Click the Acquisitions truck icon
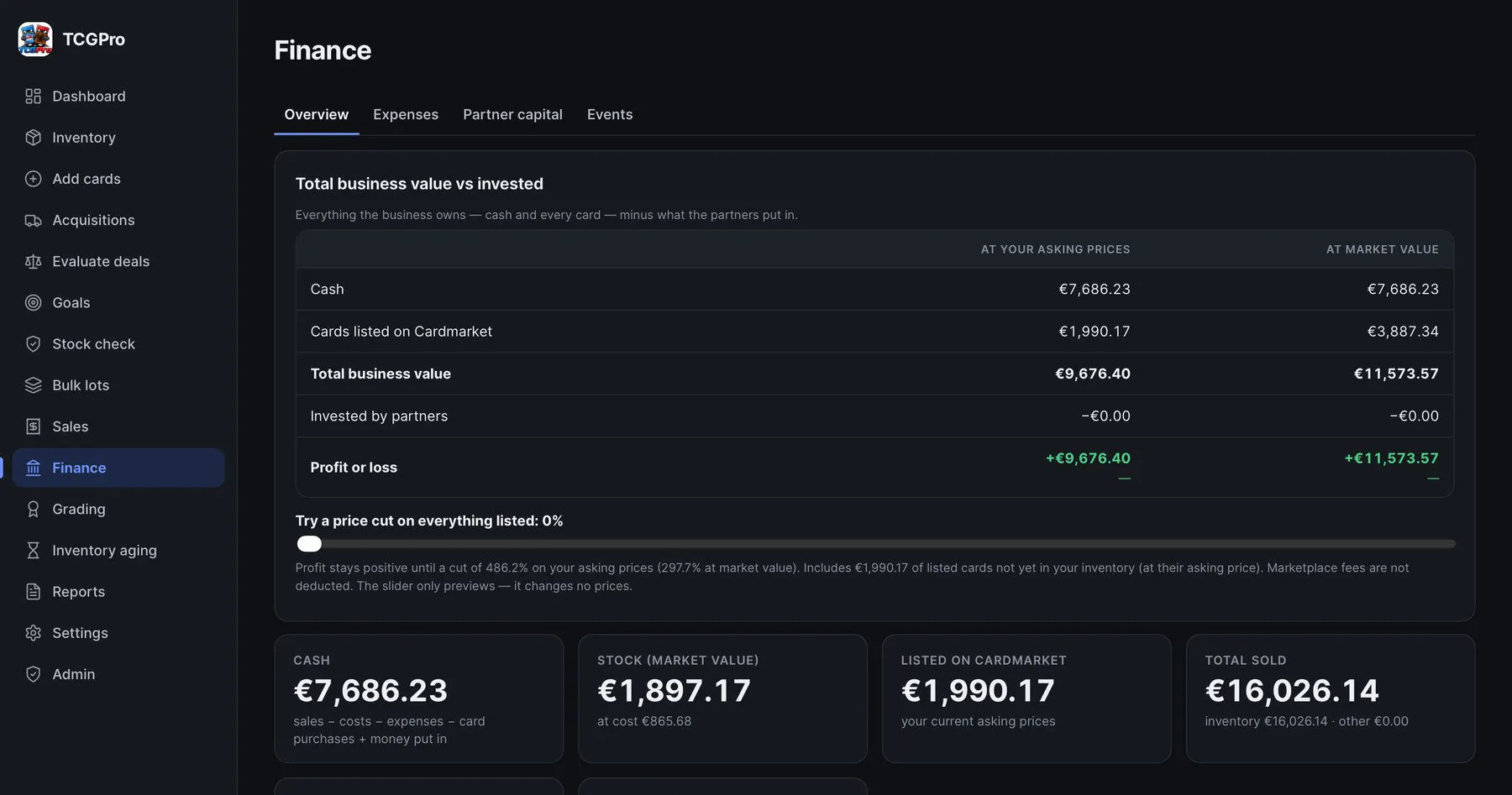 click(x=33, y=220)
